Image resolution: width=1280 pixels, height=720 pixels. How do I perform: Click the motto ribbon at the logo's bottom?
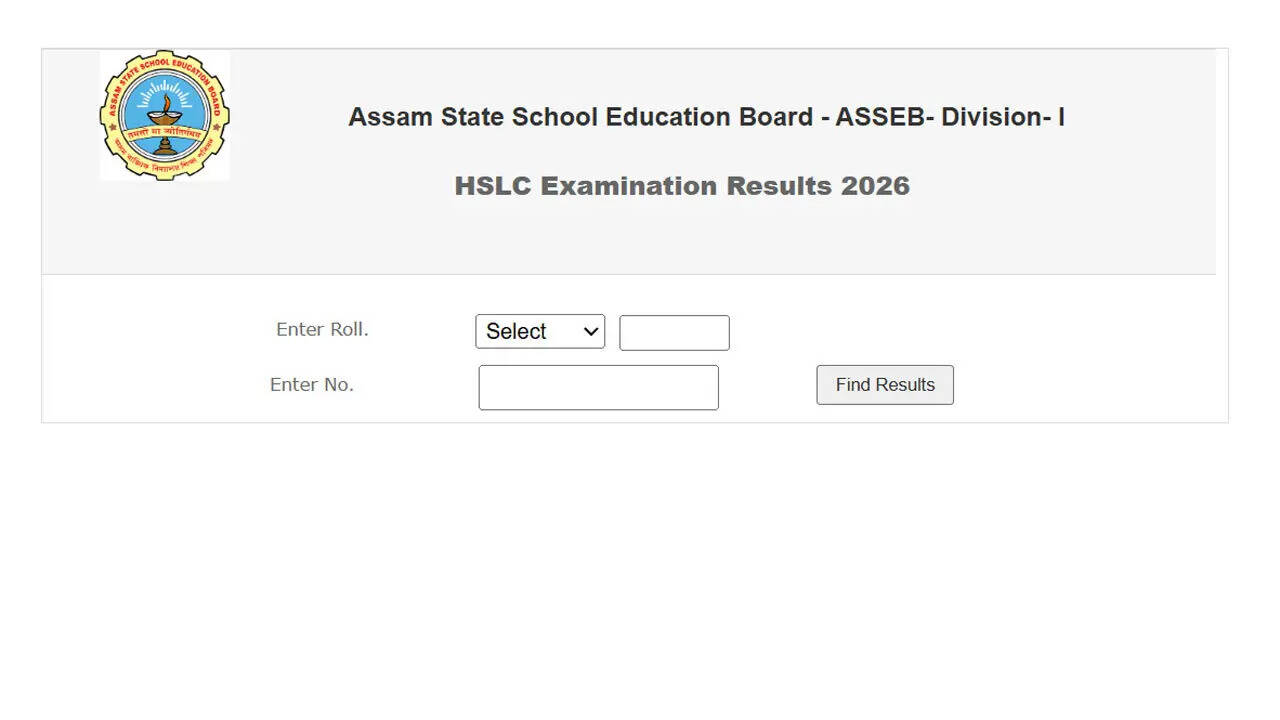click(165, 132)
